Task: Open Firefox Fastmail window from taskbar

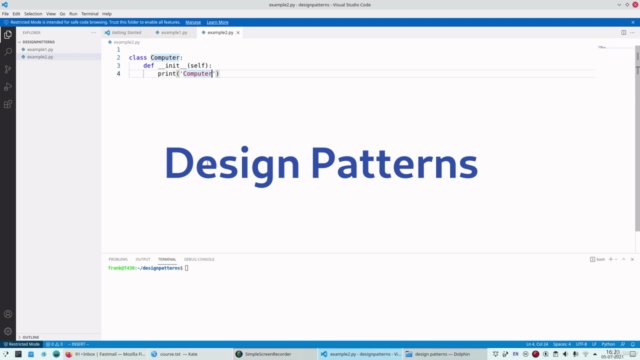Action: point(105,354)
